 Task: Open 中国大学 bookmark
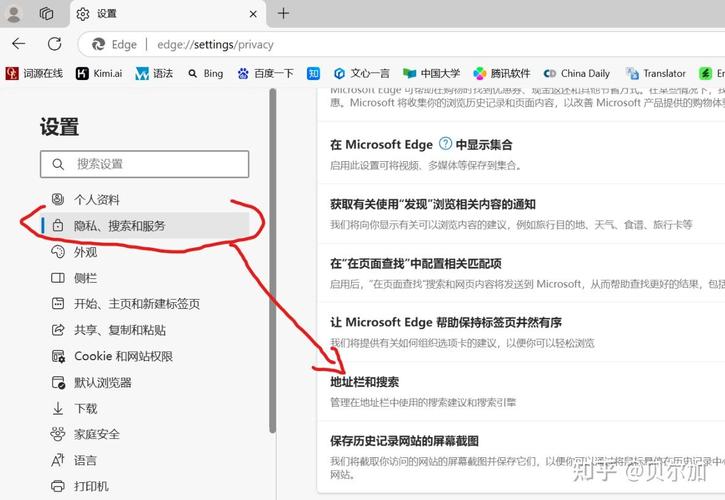tap(431, 73)
